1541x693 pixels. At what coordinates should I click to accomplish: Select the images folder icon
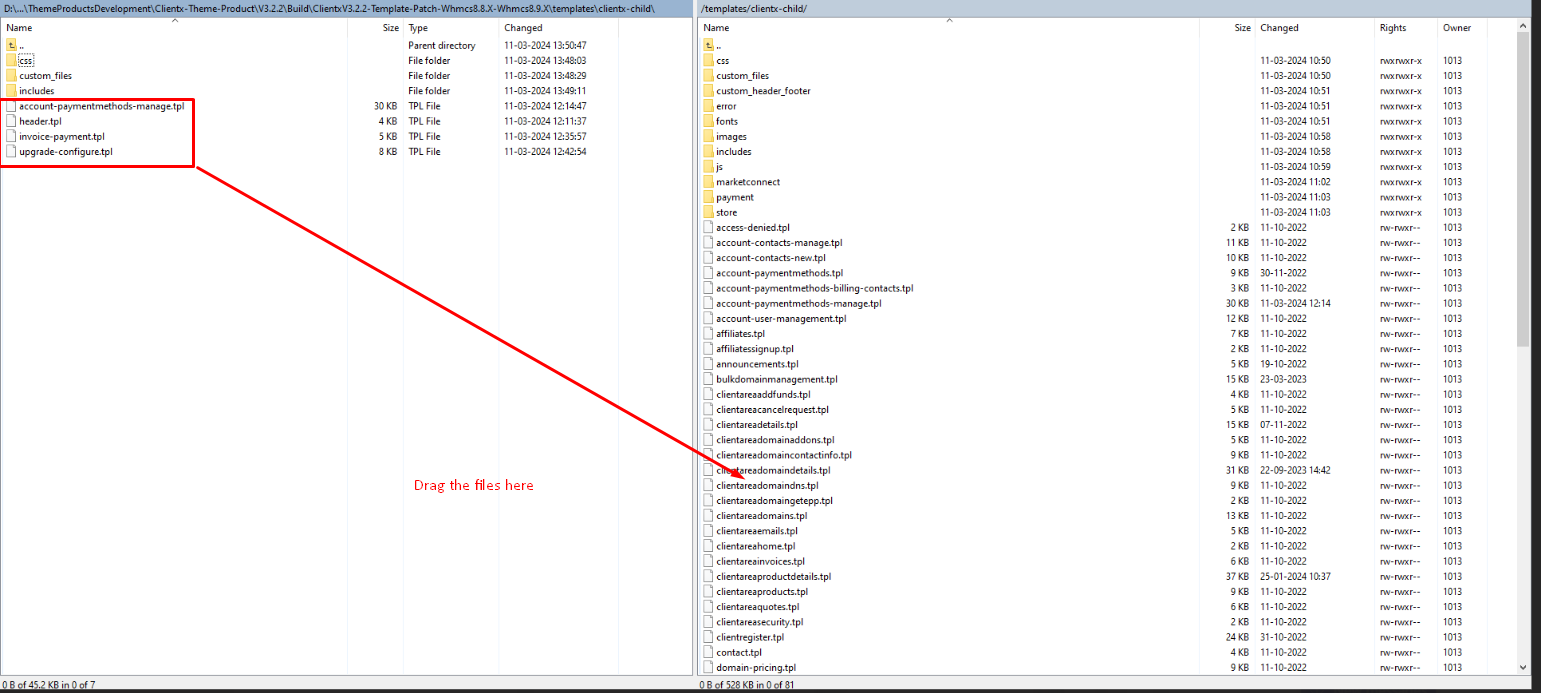coord(708,137)
